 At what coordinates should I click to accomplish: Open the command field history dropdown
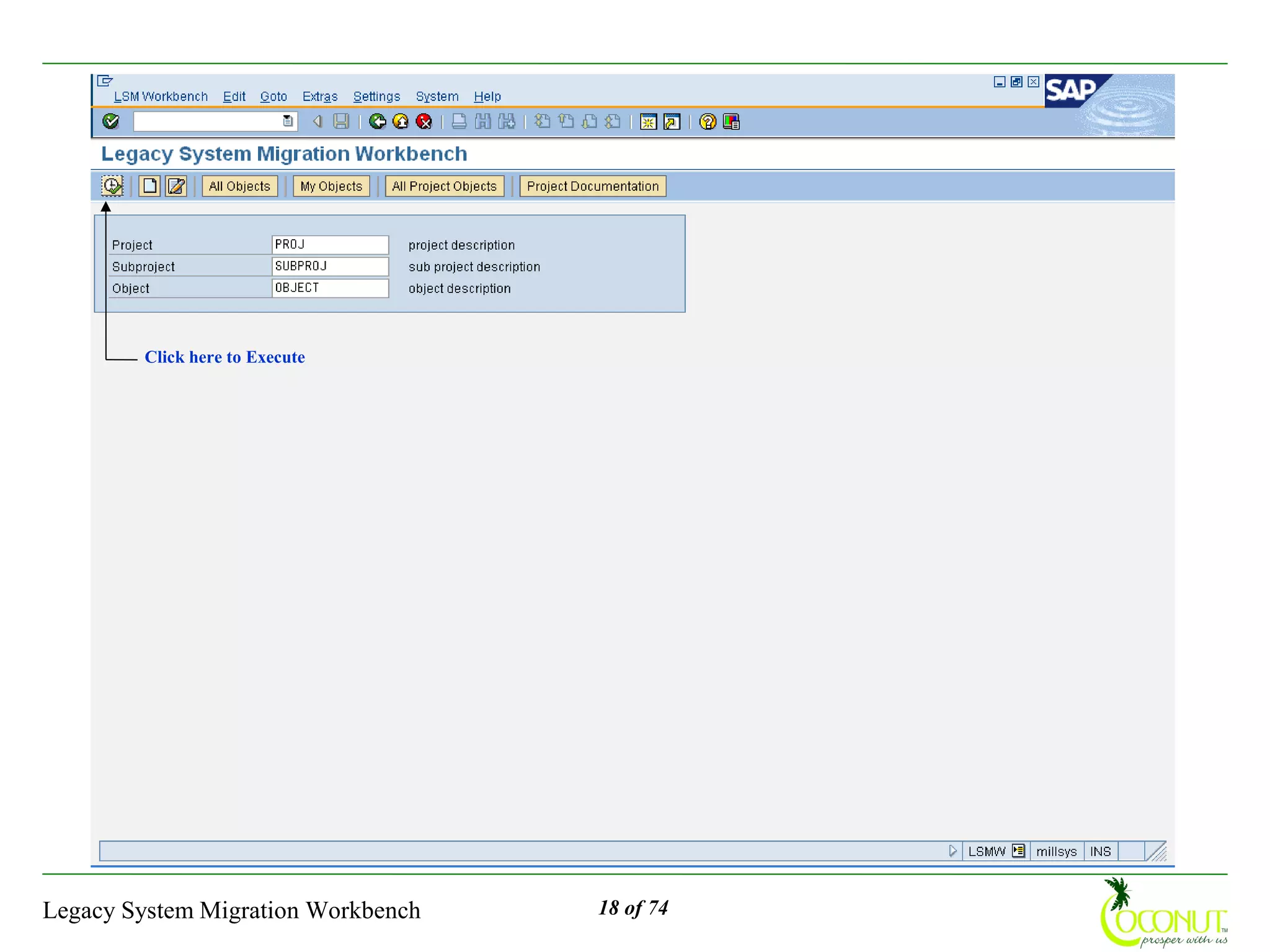point(288,121)
